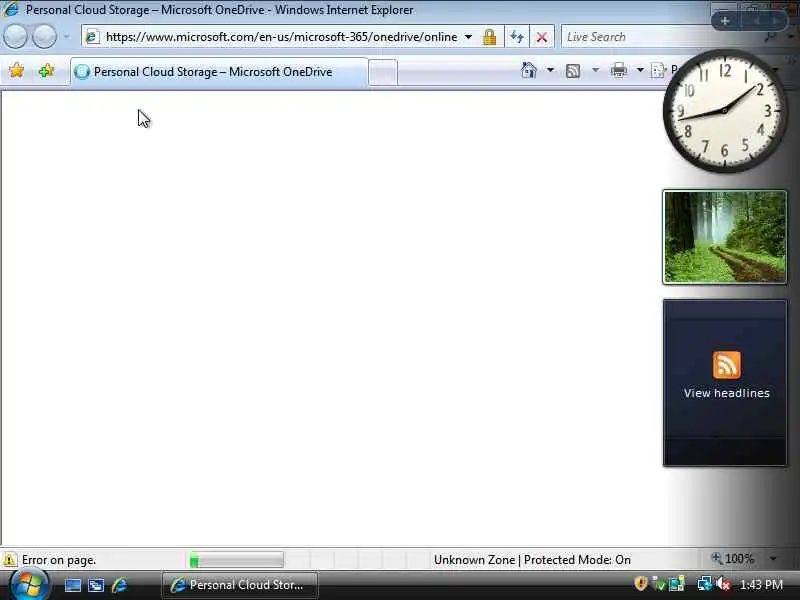Image resolution: width=800 pixels, height=600 pixels.
Task: Click the browser Back button
Action: [15, 37]
